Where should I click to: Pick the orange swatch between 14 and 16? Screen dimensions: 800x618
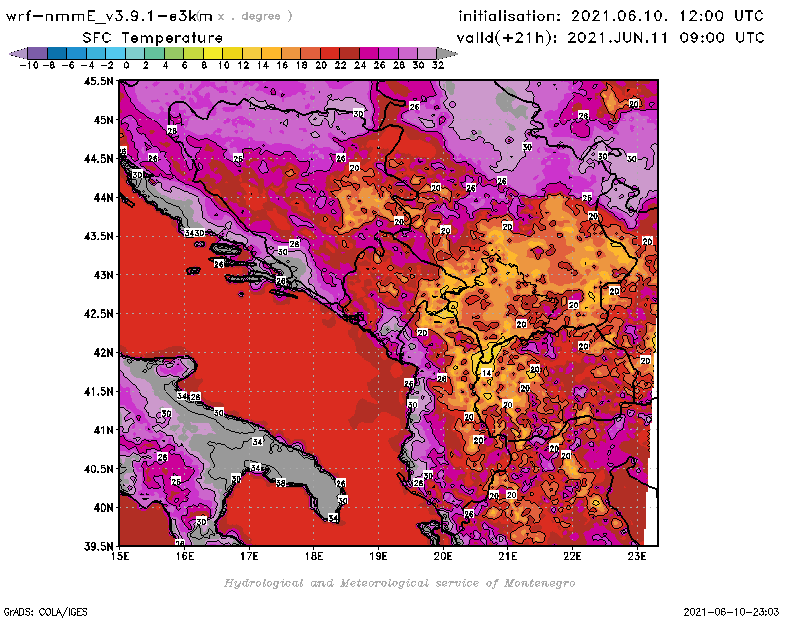tap(271, 53)
